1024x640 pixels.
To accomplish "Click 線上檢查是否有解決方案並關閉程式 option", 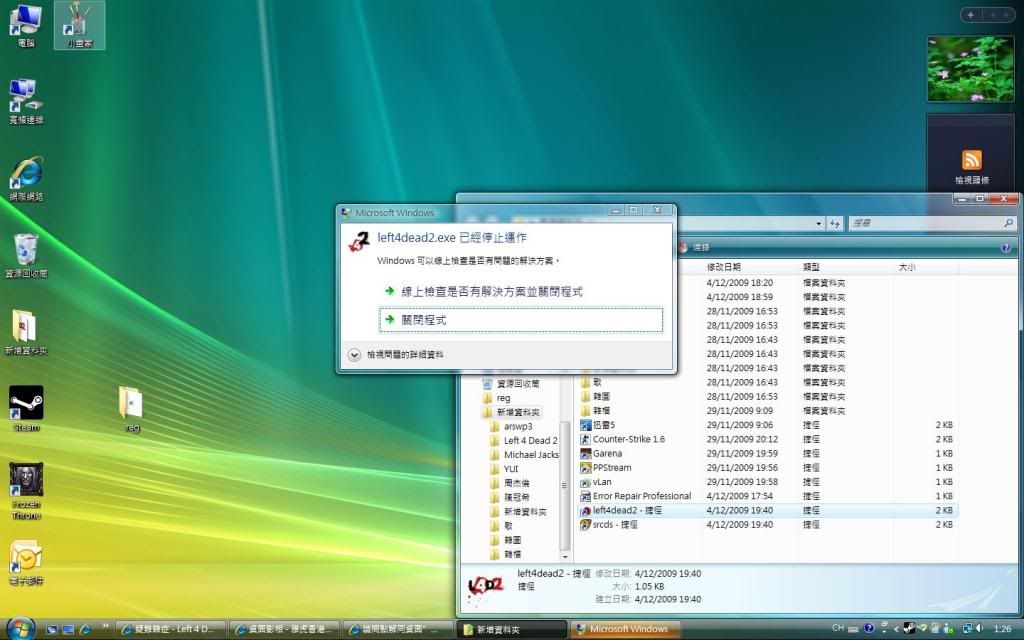I will (x=491, y=291).
